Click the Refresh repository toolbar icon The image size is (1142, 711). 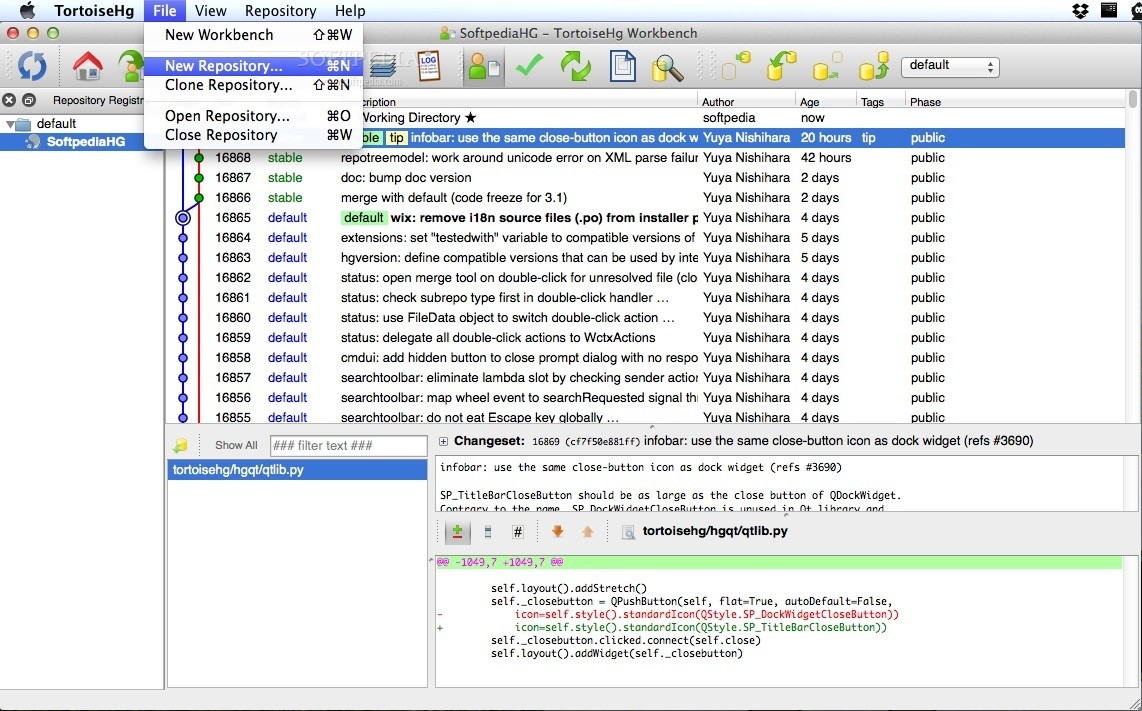(32, 66)
